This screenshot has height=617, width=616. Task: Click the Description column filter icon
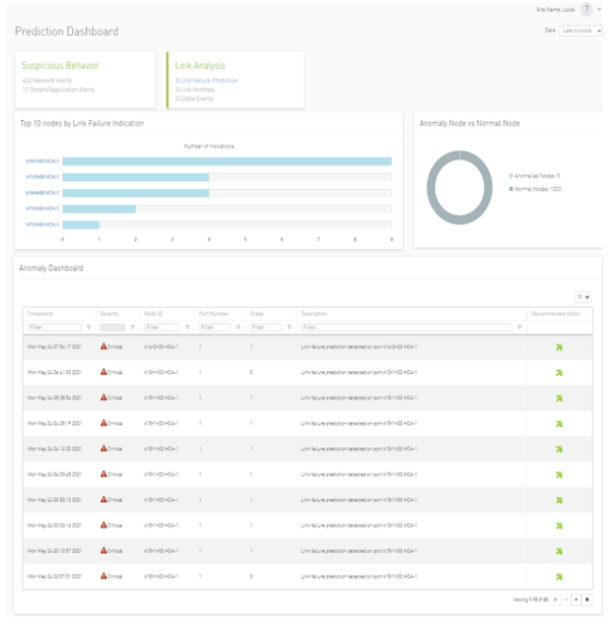click(520, 327)
